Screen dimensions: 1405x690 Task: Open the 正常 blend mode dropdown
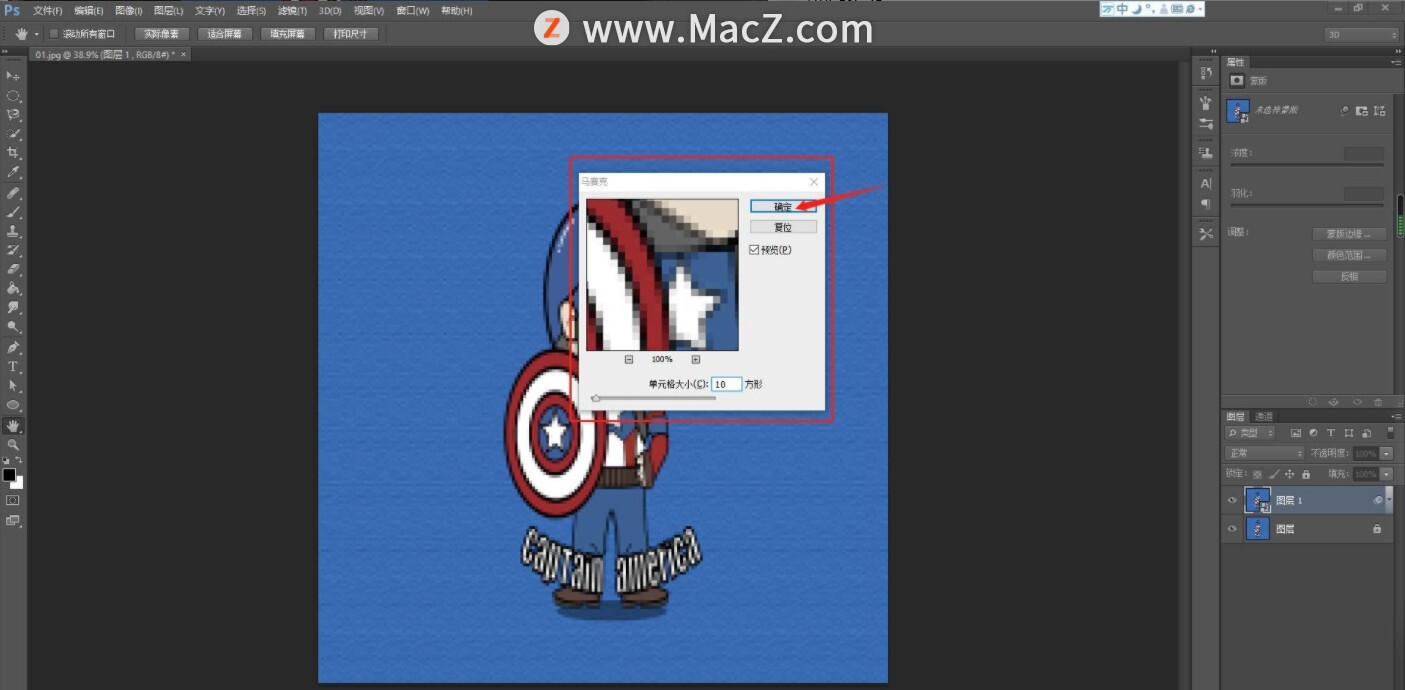tap(1264, 453)
